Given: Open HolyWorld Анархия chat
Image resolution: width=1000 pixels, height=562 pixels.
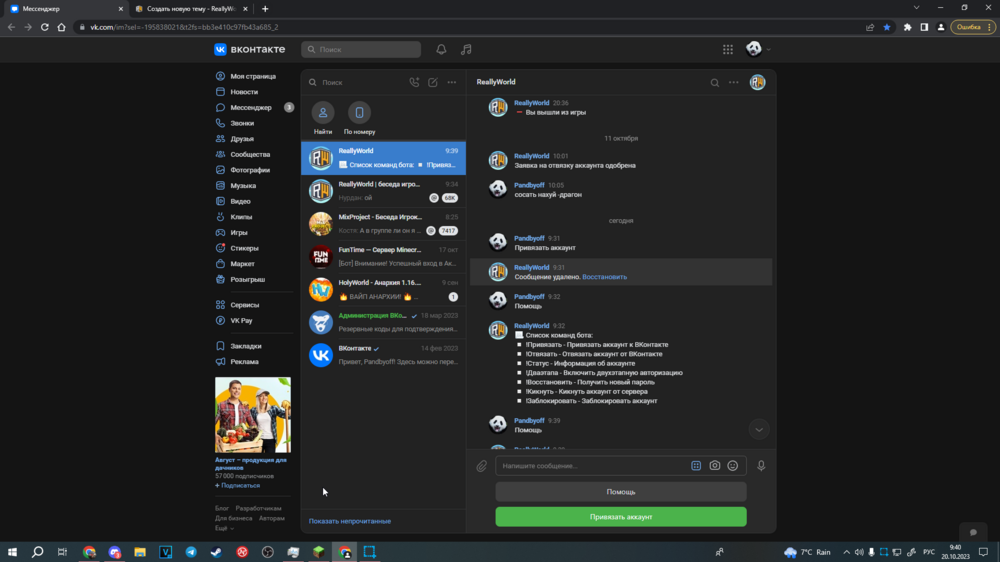Looking at the screenshot, I should (383, 290).
